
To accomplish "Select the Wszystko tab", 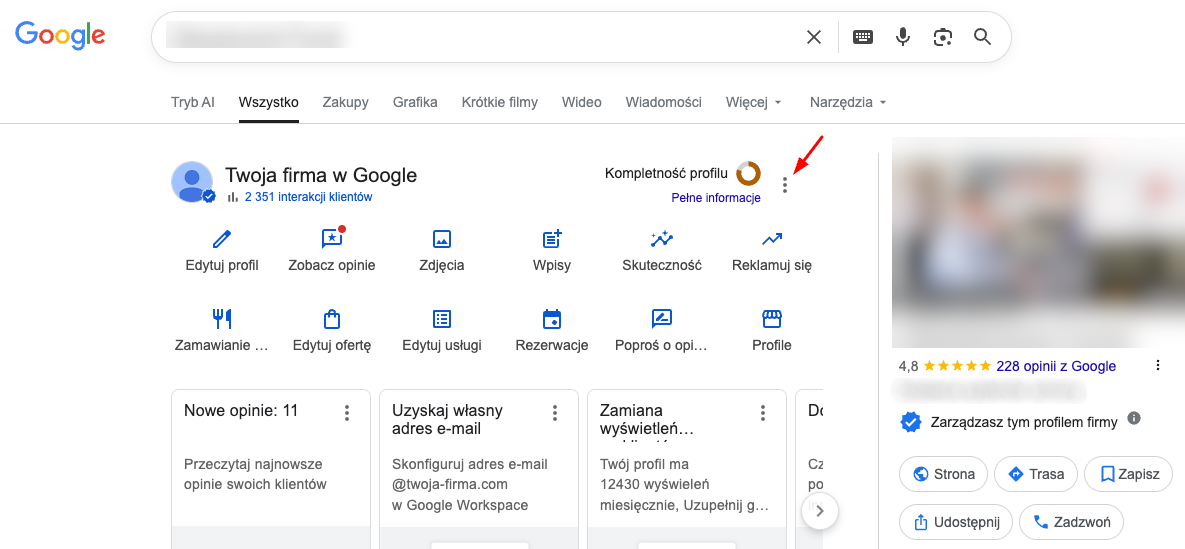I will (268, 102).
